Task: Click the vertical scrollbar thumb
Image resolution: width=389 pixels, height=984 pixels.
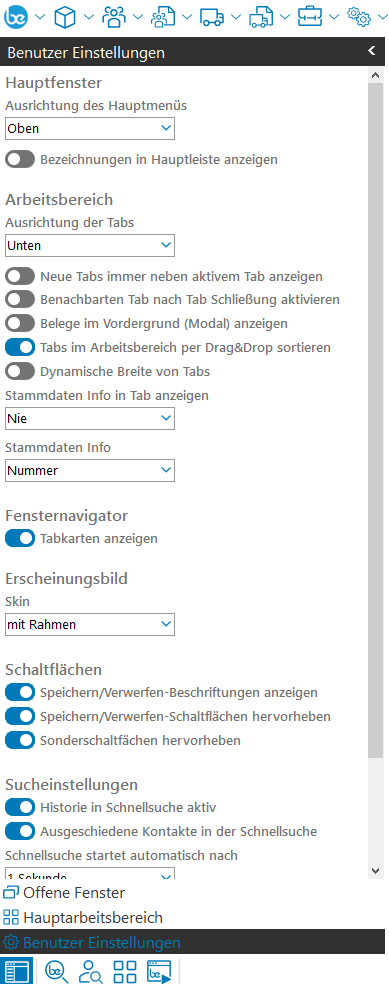Action: [x=375, y=420]
